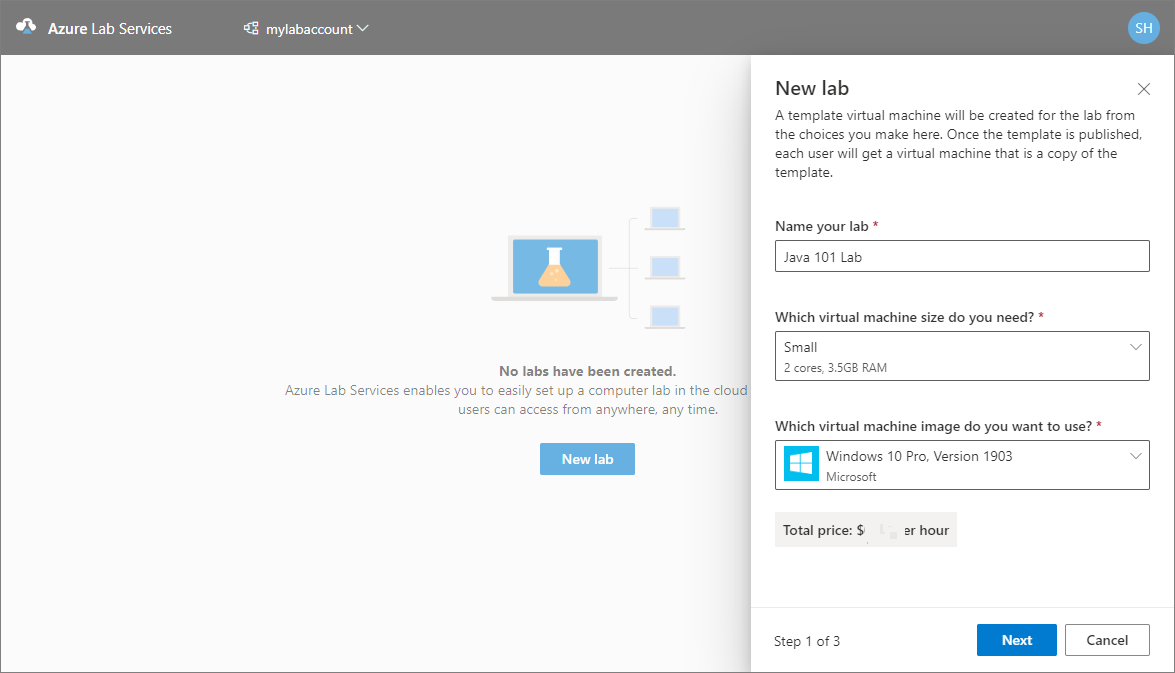Open the virtual machine size dropdown showing Small
Image resolution: width=1175 pixels, height=673 pixels.
[x=962, y=356]
